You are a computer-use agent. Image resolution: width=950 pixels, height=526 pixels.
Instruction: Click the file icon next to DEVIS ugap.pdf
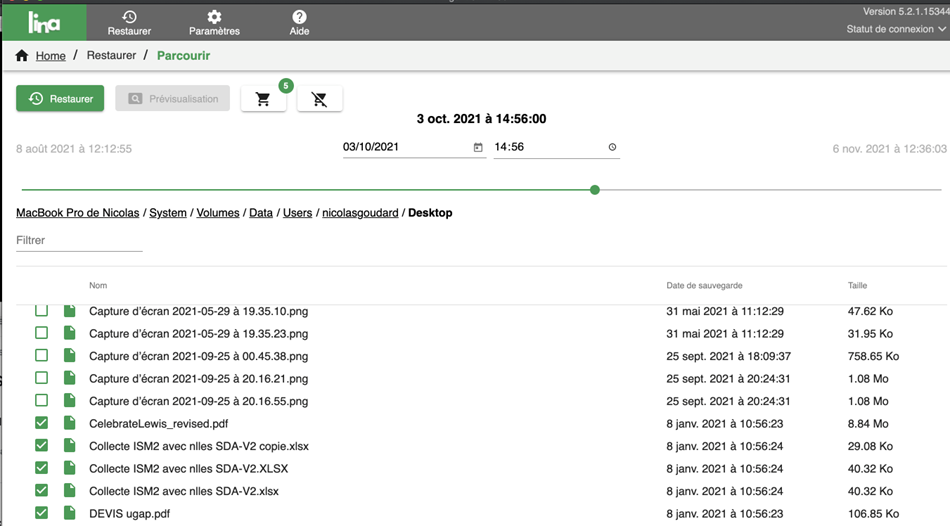70,513
